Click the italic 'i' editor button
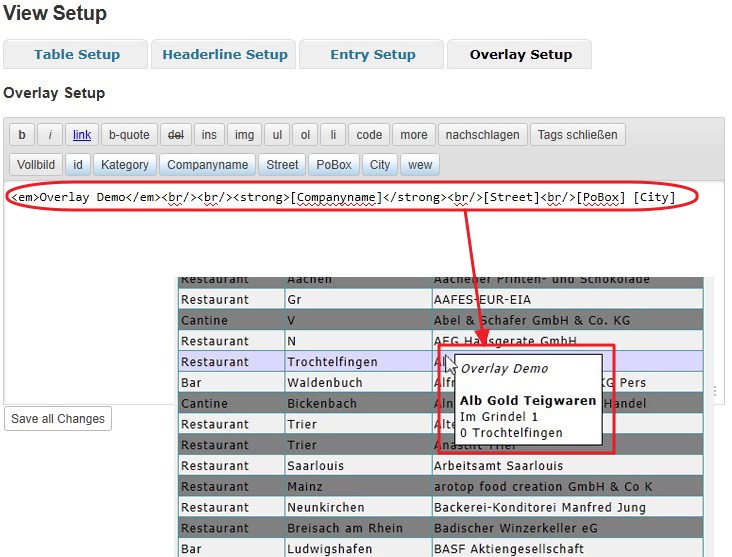The width and height of the screenshot is (732, 557). coord(49,135)
